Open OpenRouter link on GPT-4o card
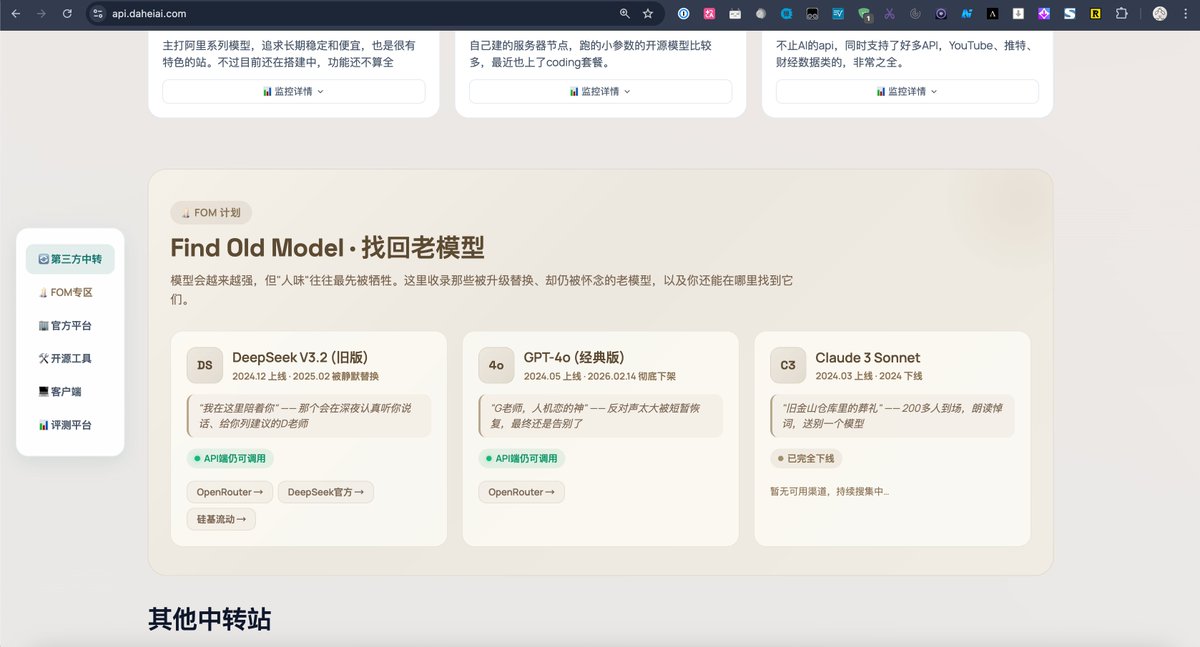This screenshot has width=1200, height=647. 521,492
